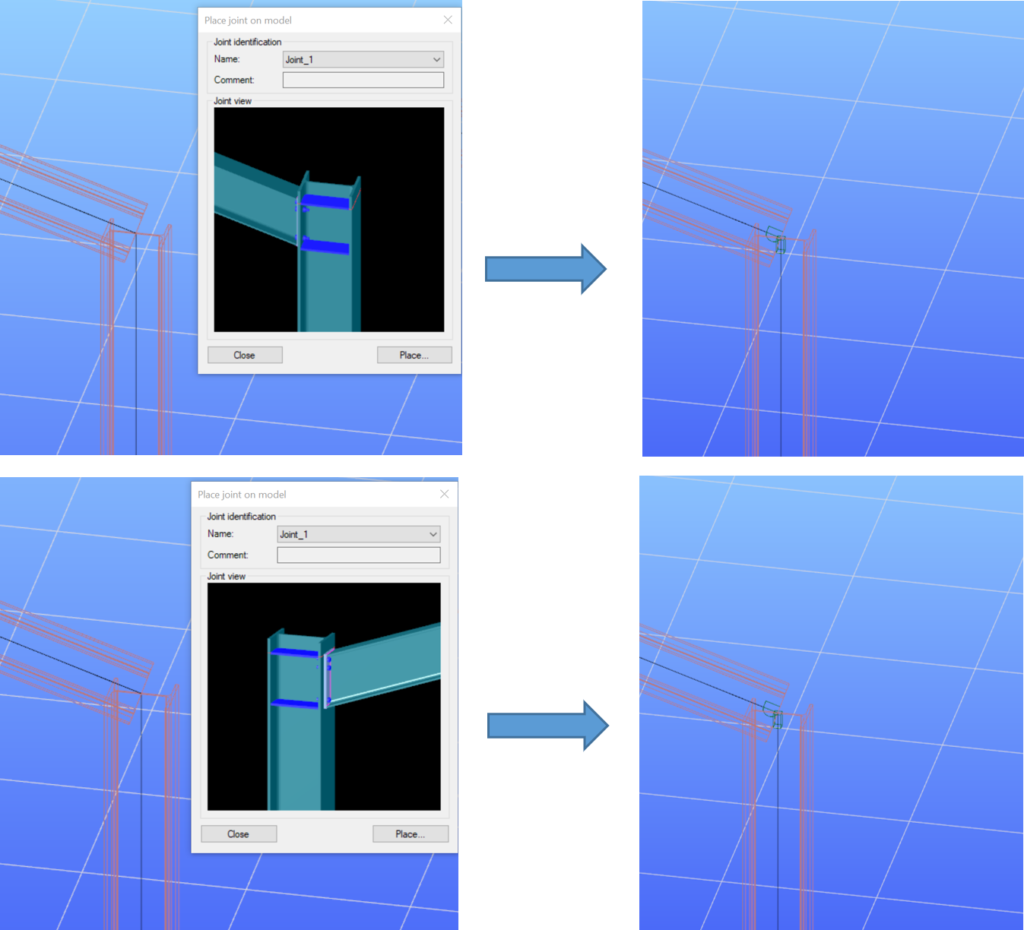Open Name dropdown in upper Place joint dialog

363,59
